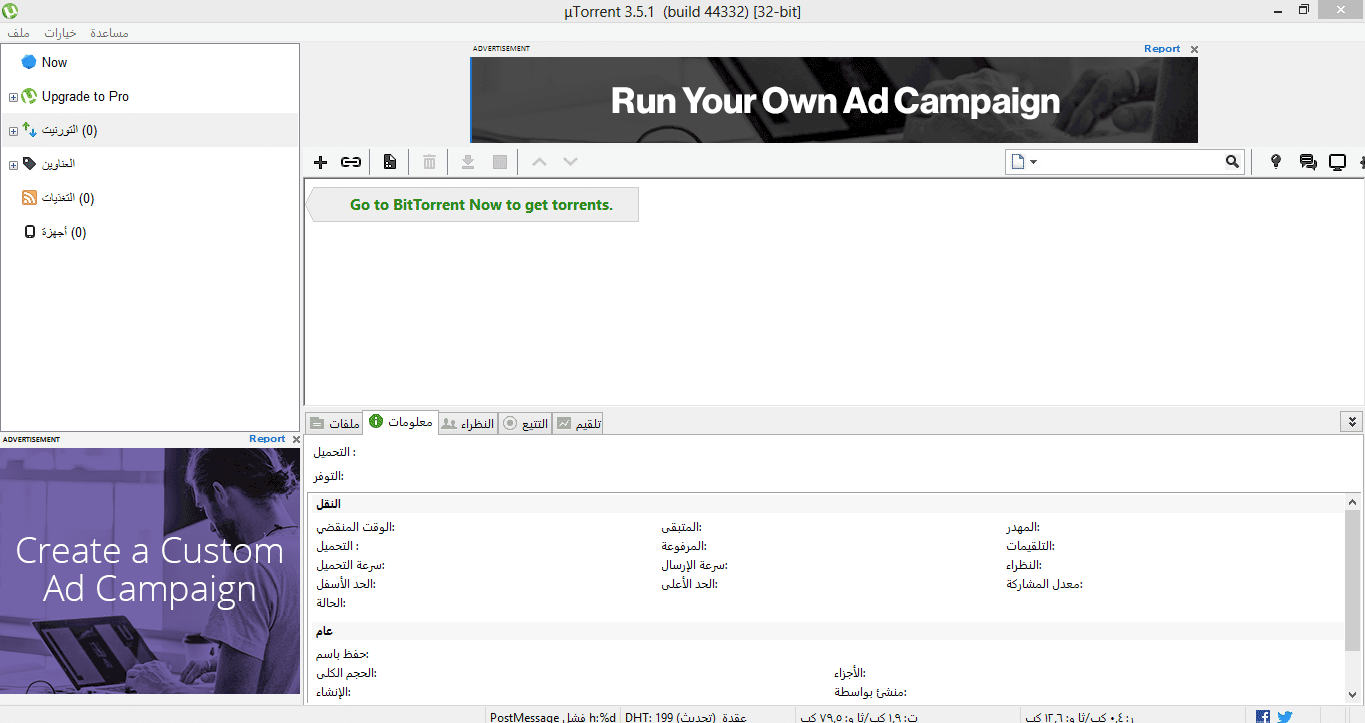Click Report link above top advertisement
This screenshot has height=723, width=1365.
pos(1162,48)
